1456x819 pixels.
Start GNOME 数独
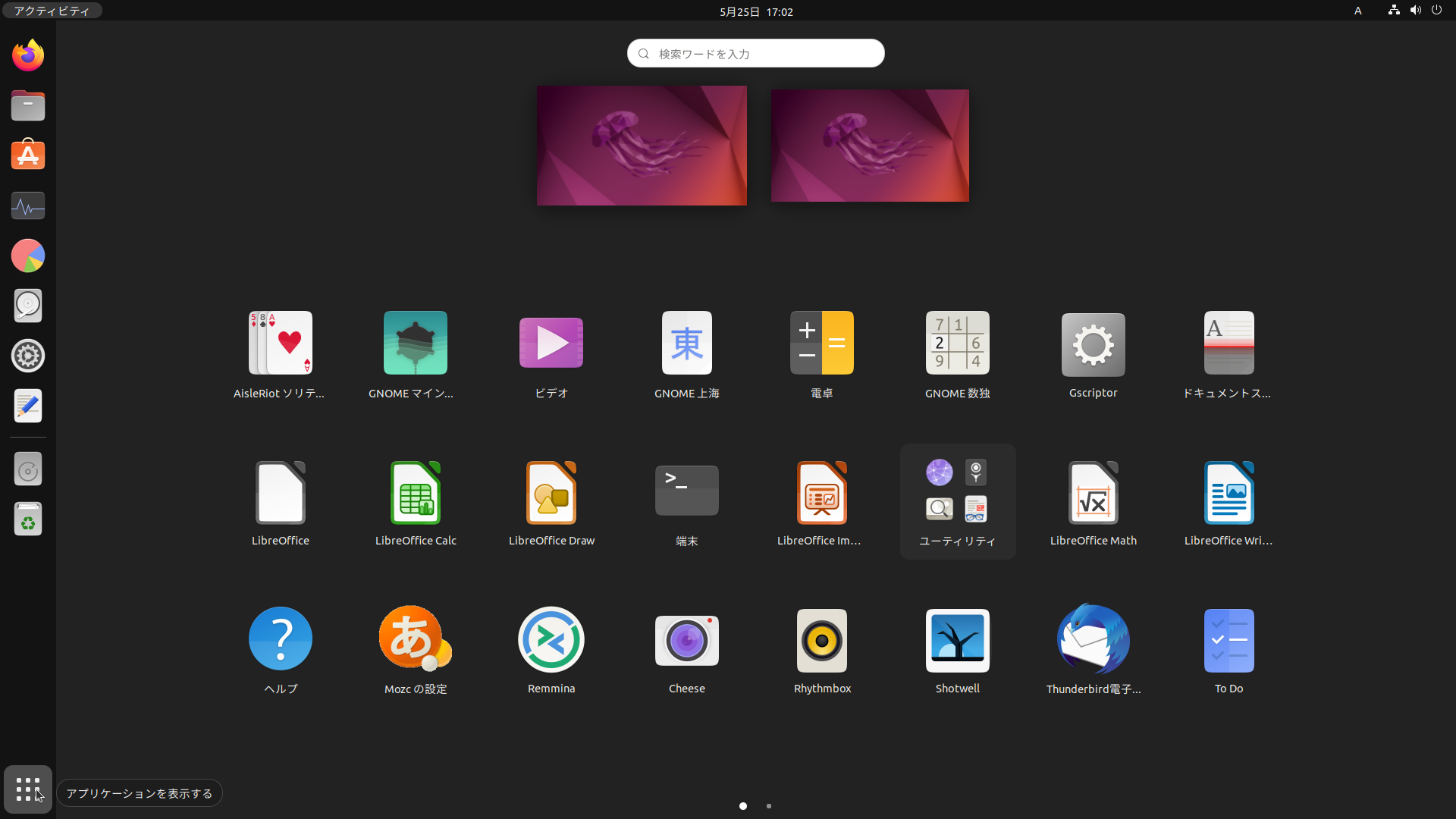957,343
